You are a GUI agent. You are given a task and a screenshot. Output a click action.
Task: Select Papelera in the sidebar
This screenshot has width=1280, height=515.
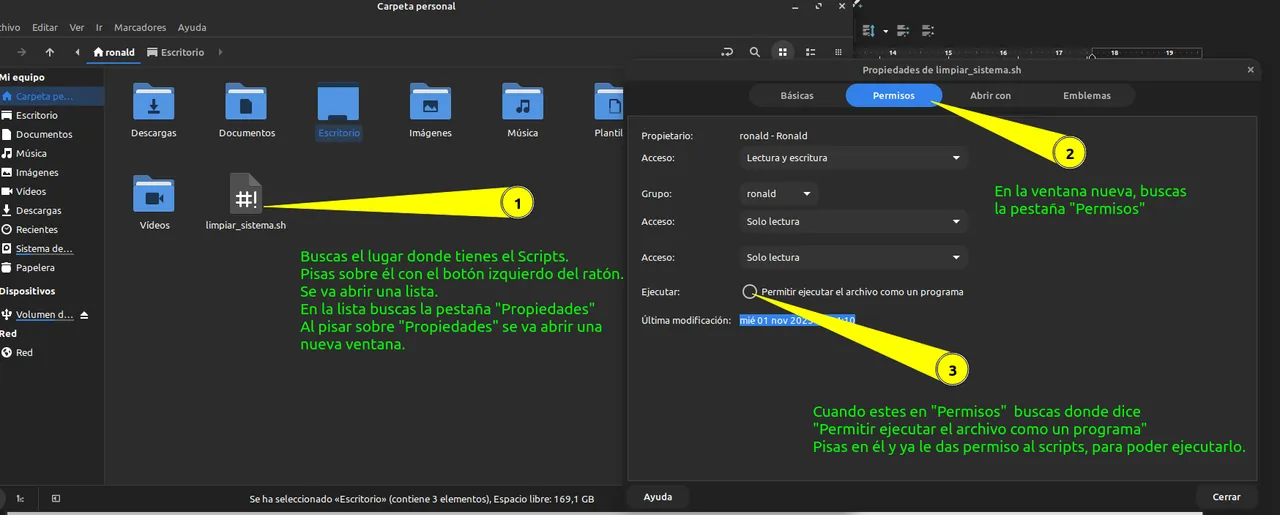coord(35,268)
